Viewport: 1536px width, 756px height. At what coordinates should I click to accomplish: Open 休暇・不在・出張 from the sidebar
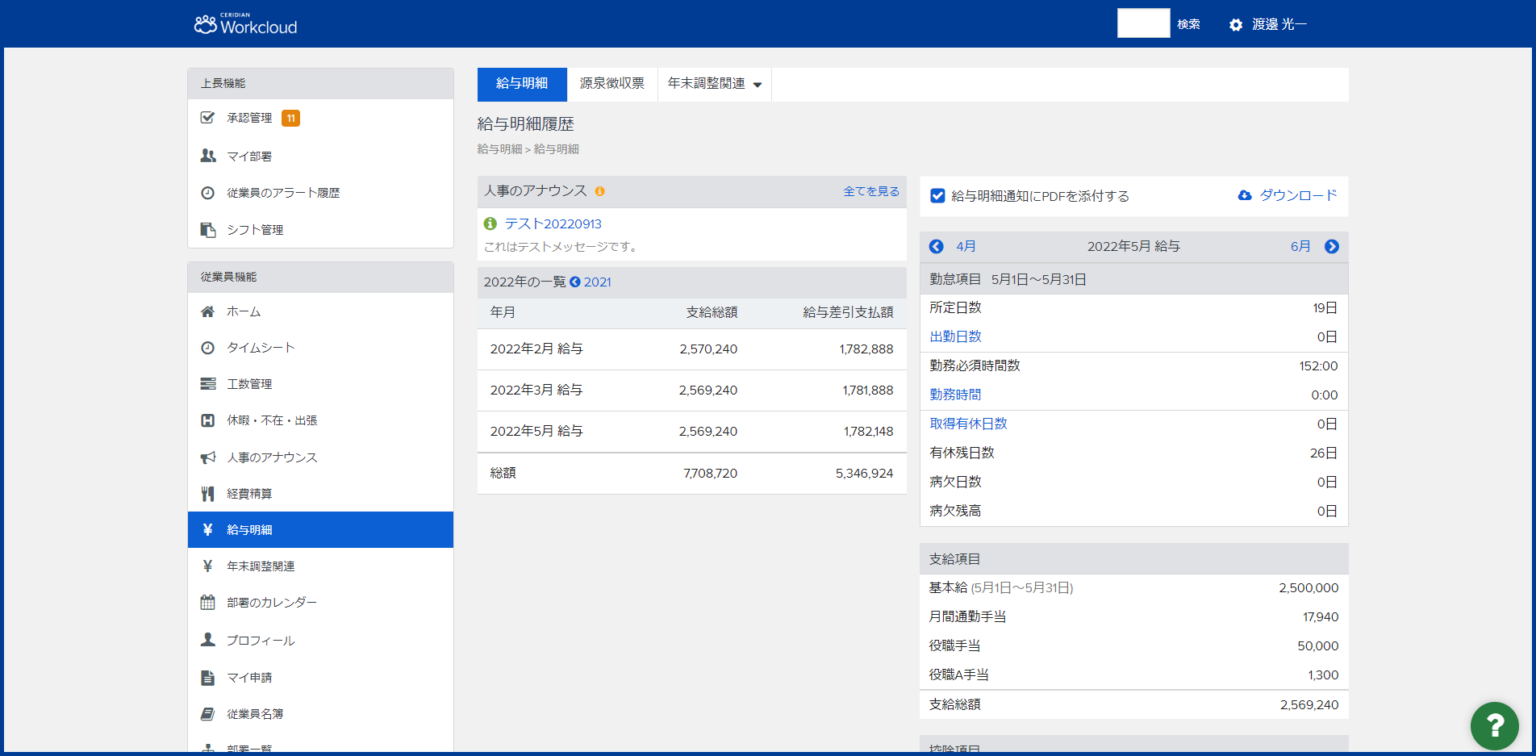click(x=206, y=420)
